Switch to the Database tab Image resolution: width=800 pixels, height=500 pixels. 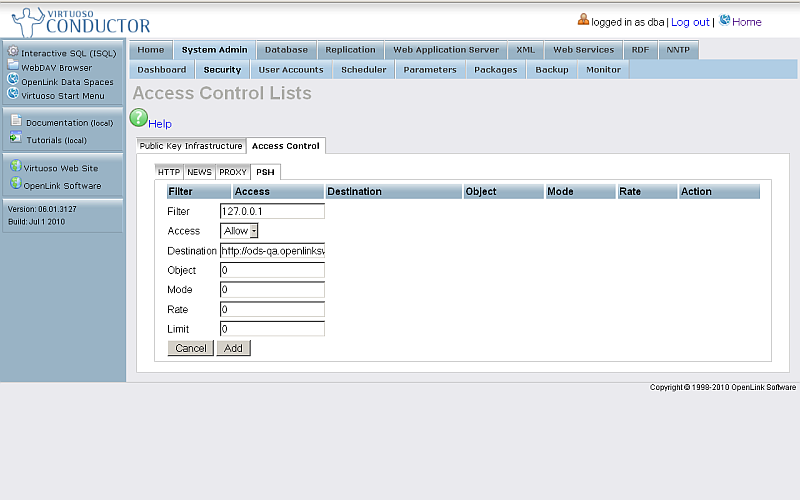tap(286, 50)
